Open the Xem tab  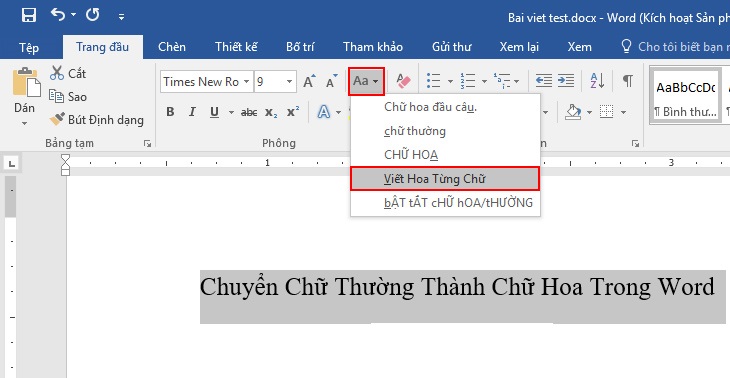580,47
